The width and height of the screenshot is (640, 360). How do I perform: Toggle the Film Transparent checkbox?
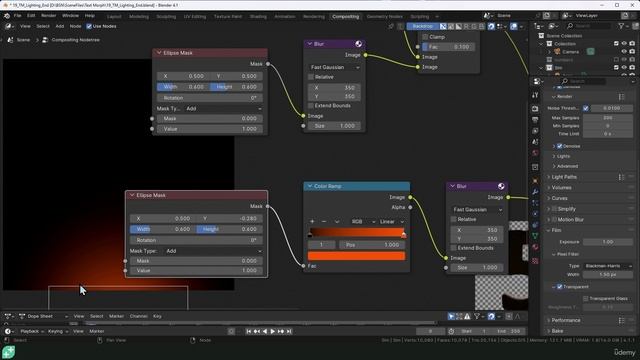tap(560, 287)
